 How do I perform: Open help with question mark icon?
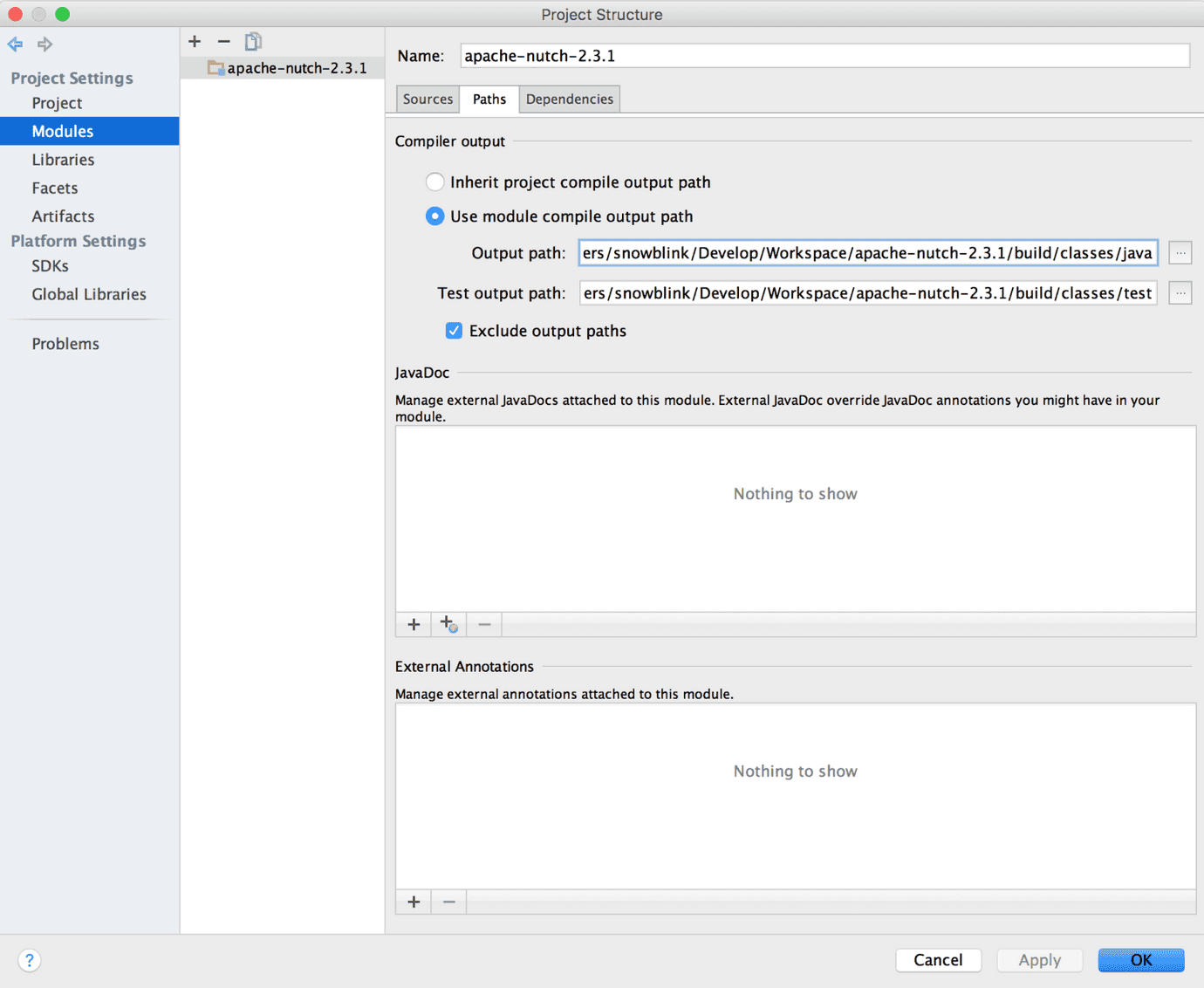(29, 960)
